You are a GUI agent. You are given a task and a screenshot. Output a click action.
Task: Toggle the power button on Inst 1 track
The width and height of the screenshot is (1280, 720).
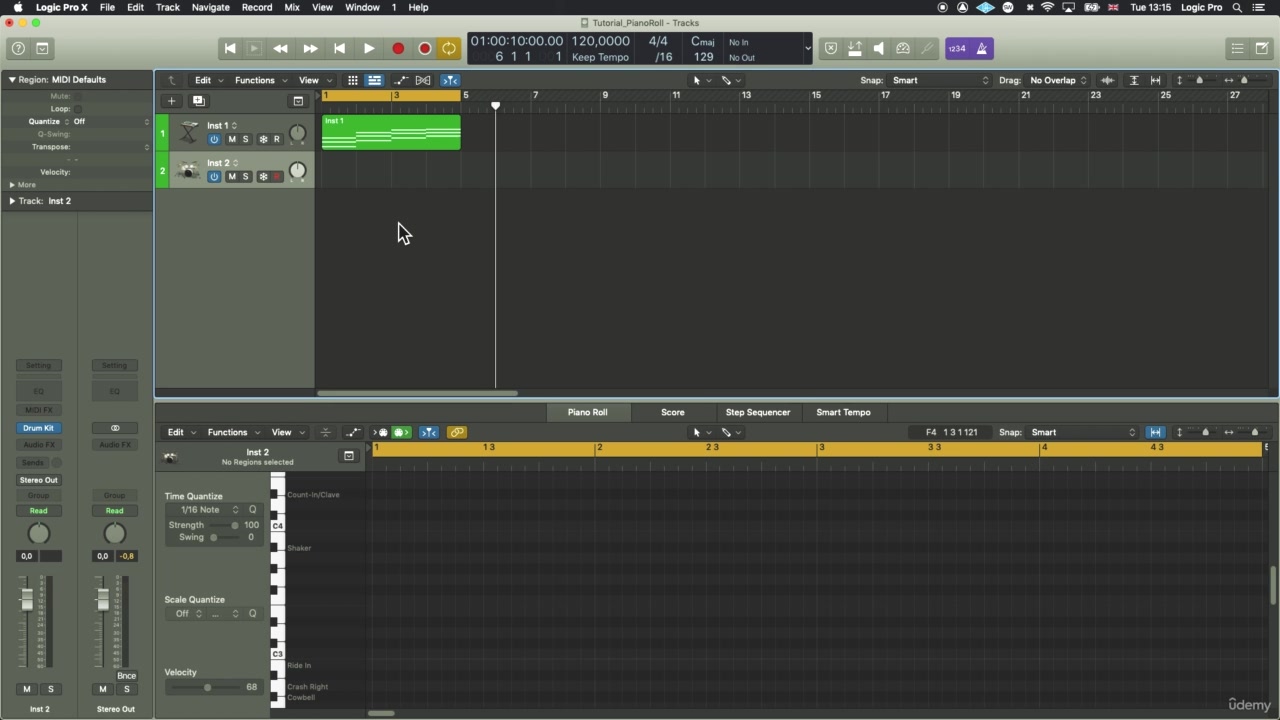[214, 139]
